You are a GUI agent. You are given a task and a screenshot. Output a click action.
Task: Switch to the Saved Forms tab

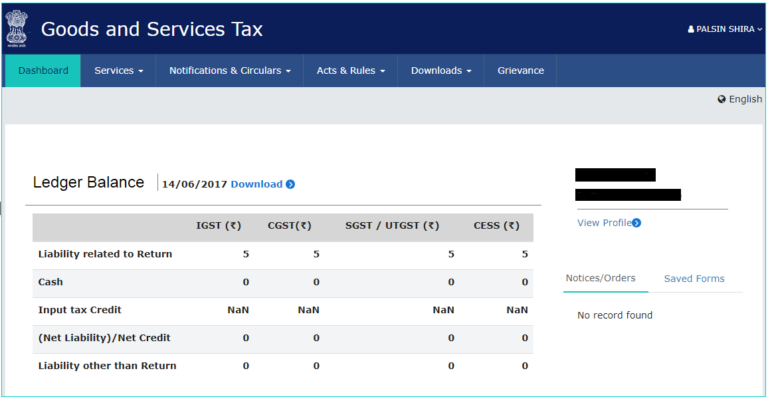click(x=694, y=278)
